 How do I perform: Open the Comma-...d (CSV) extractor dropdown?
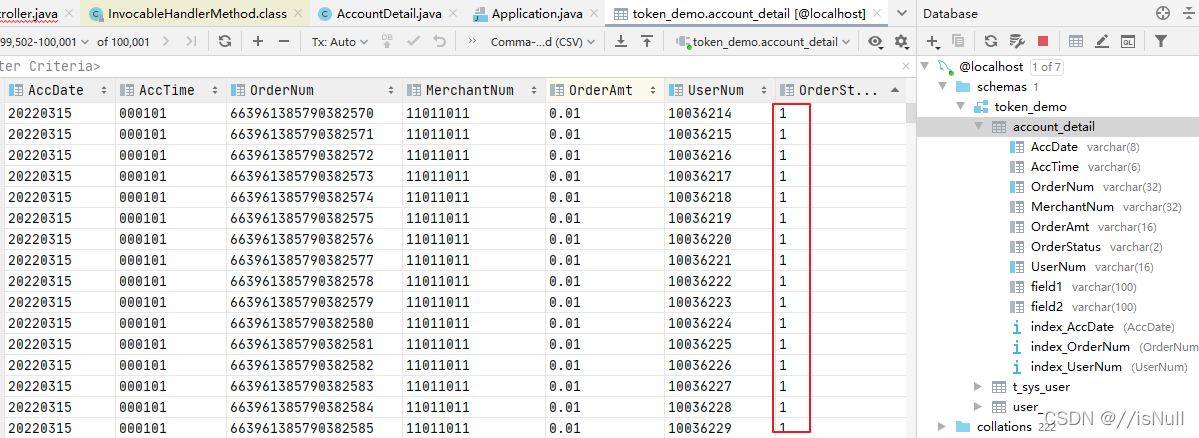point(542,42)
